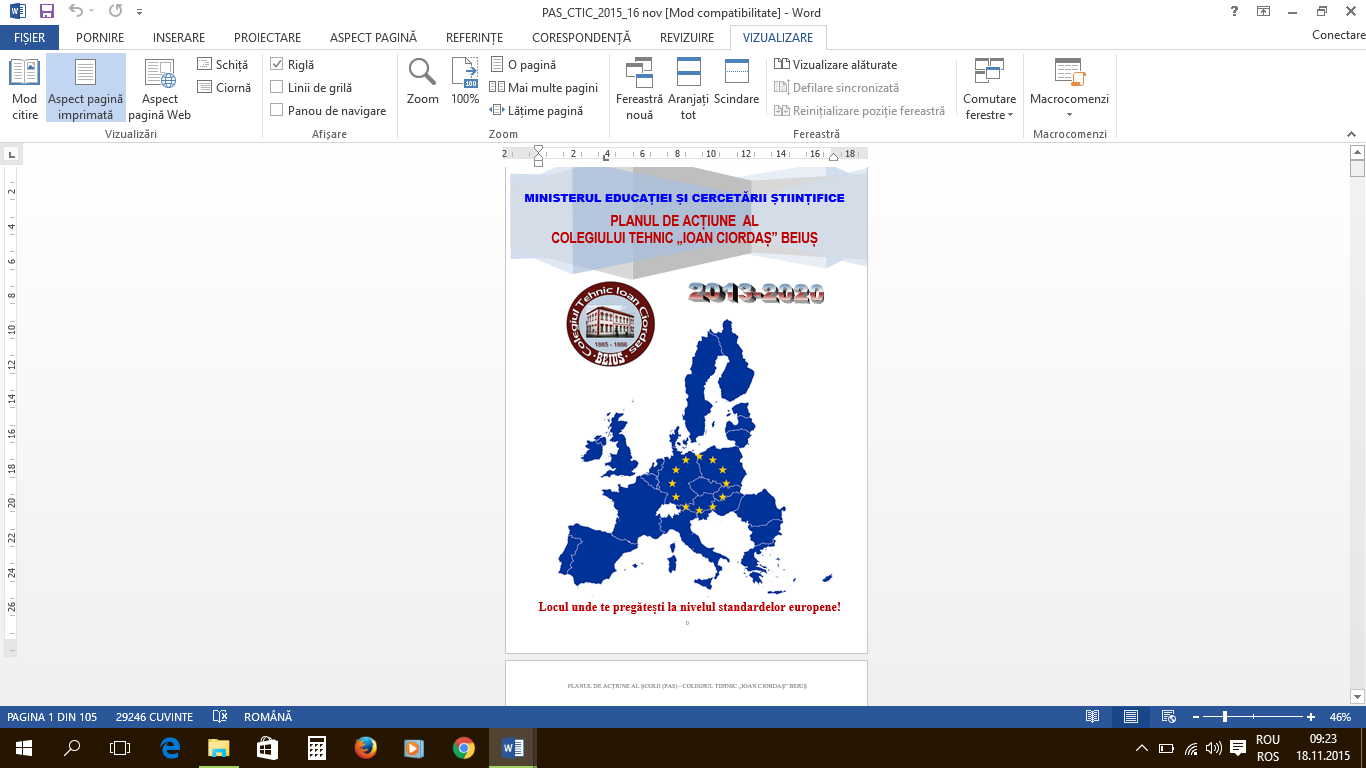
Task: Click Scindare to split window
Action: 737,82
